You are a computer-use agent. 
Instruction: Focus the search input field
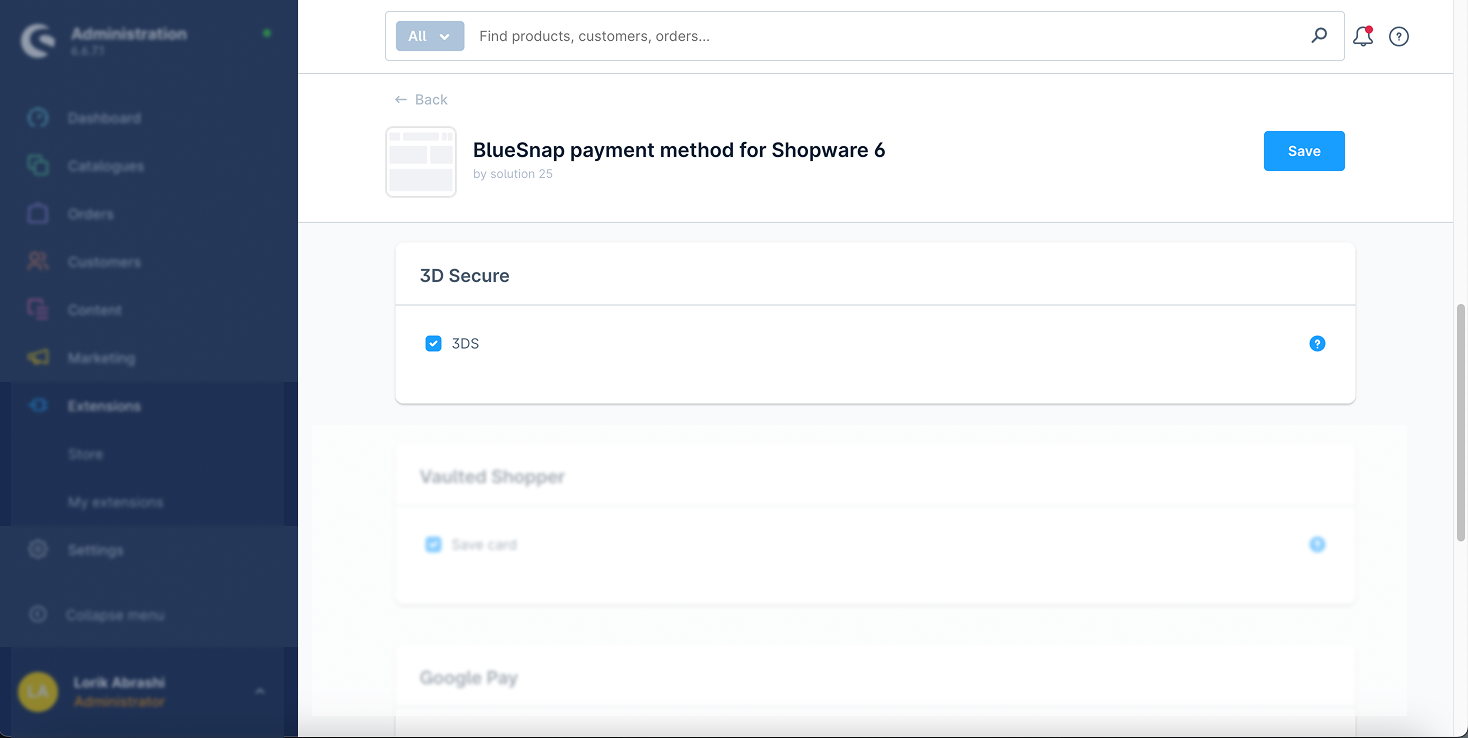pos(880,36)
